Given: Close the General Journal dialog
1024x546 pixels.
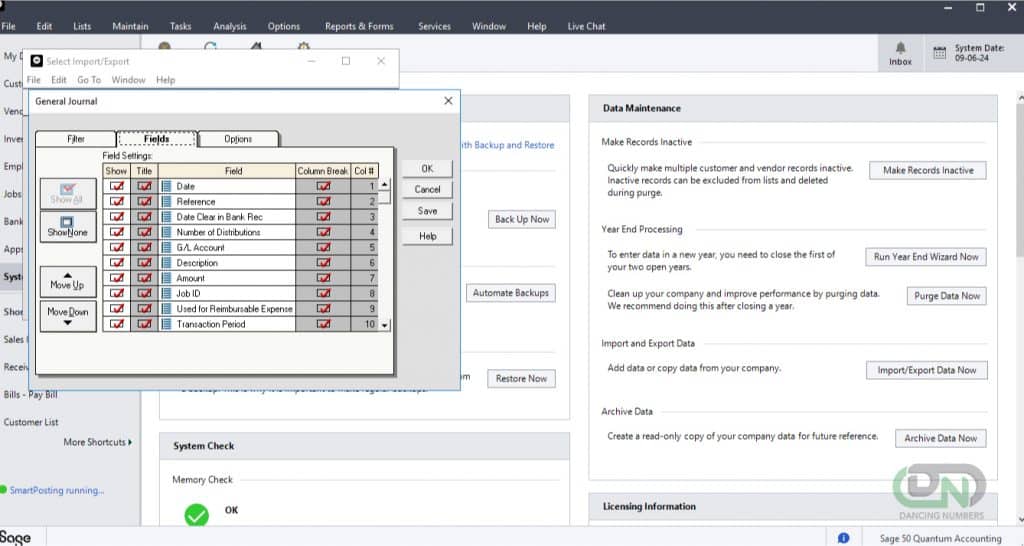Looking at the screenshot, I should [x=448, y=101].
